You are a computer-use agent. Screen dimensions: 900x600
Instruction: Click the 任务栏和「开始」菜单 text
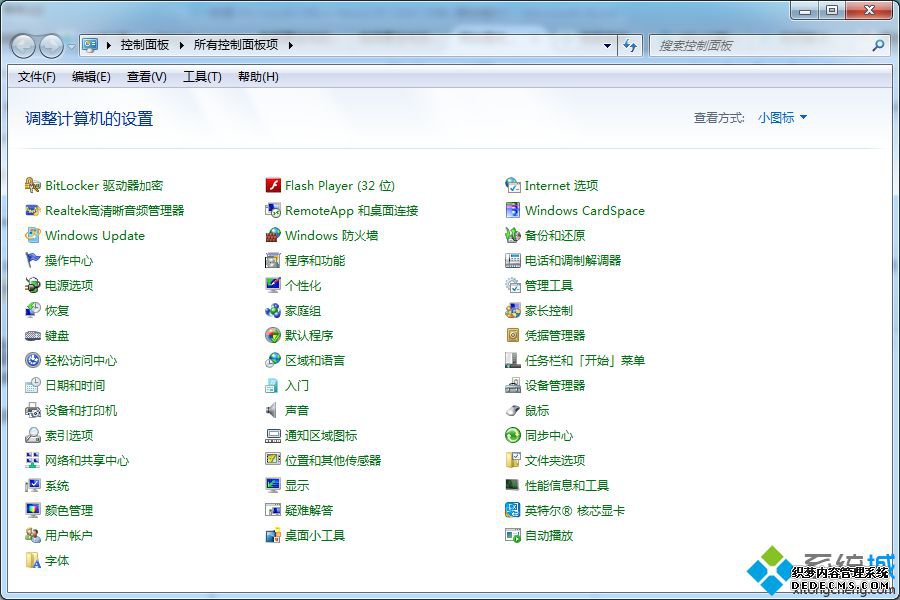(585, 361)
